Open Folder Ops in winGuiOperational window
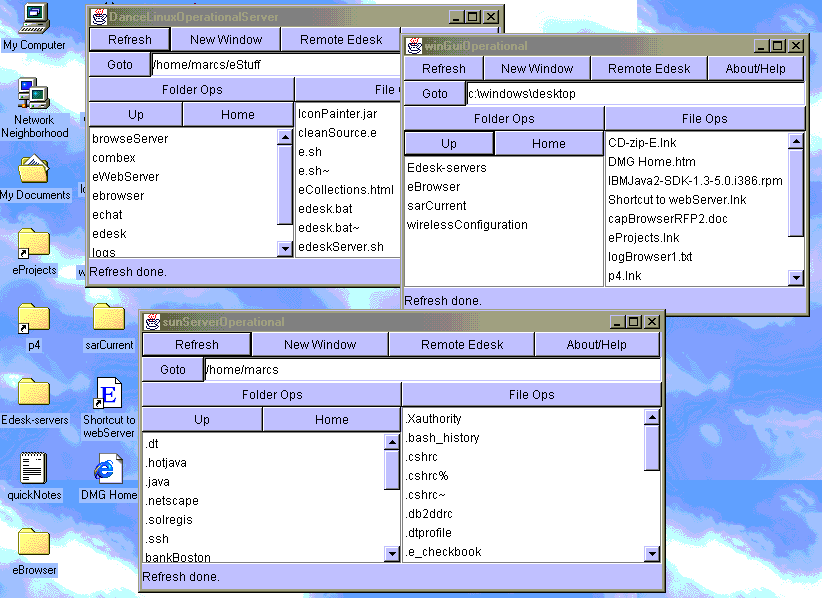The height and width of the screenshot is (598, 822). pyautogui.click(x=504, y=119)
